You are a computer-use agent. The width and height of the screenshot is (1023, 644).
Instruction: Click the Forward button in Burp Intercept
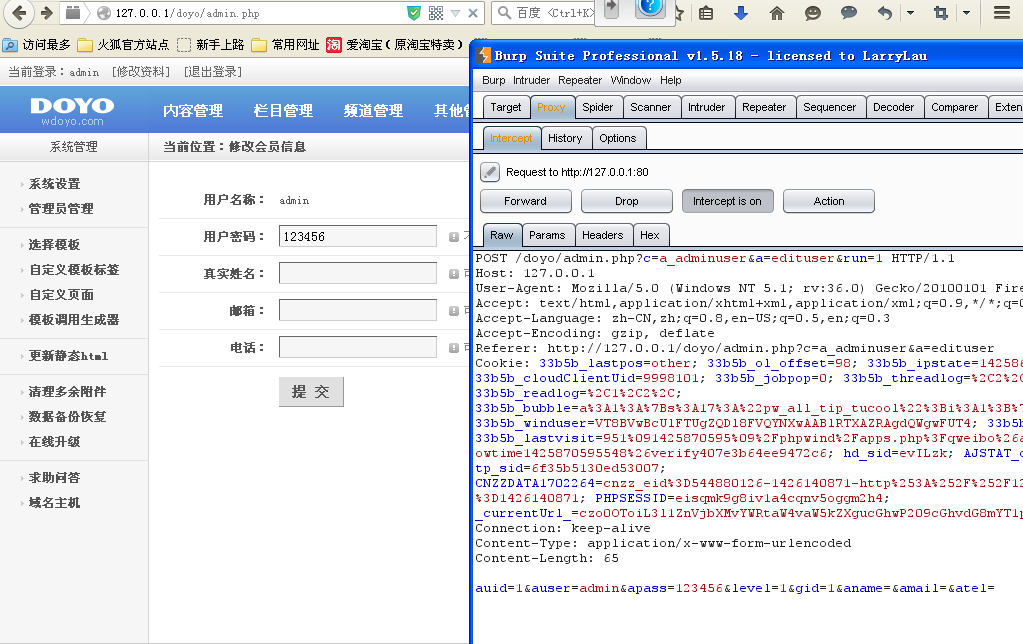[525, 201]
